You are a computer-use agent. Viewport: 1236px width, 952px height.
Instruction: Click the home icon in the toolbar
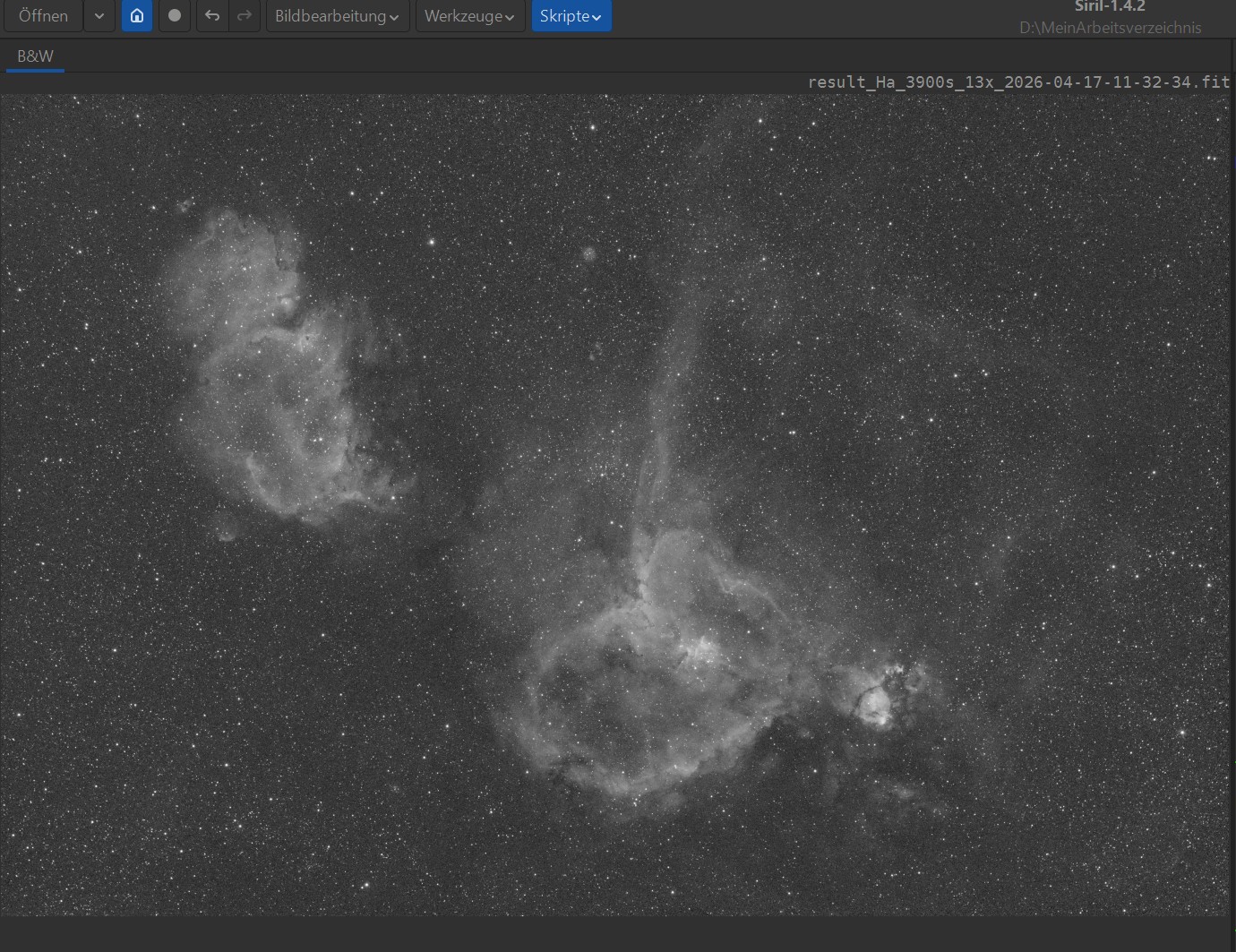[x=137, y=16]
